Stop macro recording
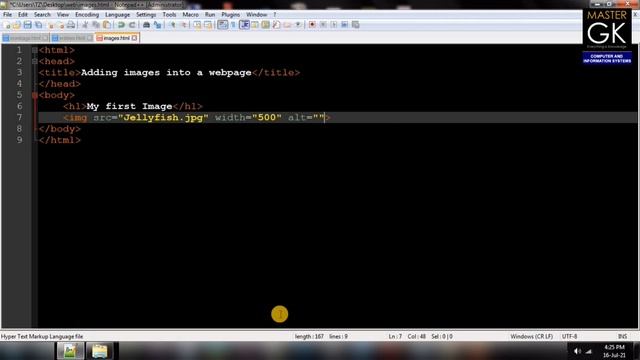 (x=323, y=25)
